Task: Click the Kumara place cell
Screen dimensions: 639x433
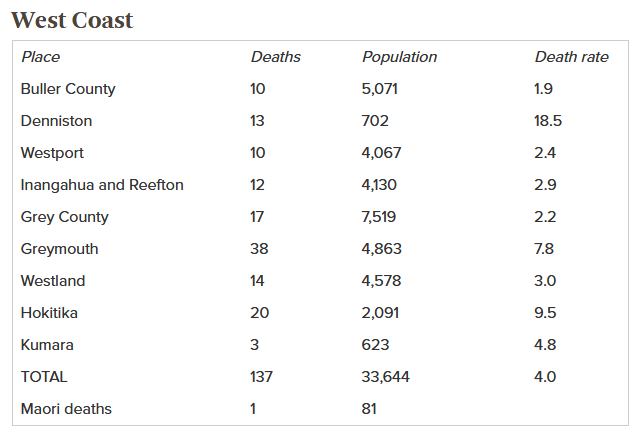Action: 47,345
